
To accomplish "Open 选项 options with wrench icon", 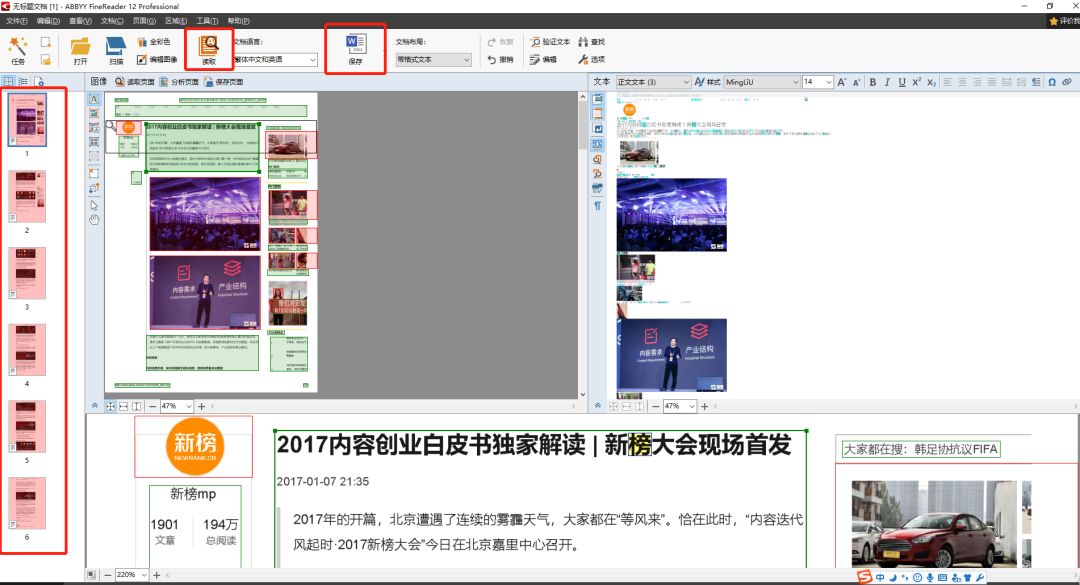I will click(x=592, y=59).
